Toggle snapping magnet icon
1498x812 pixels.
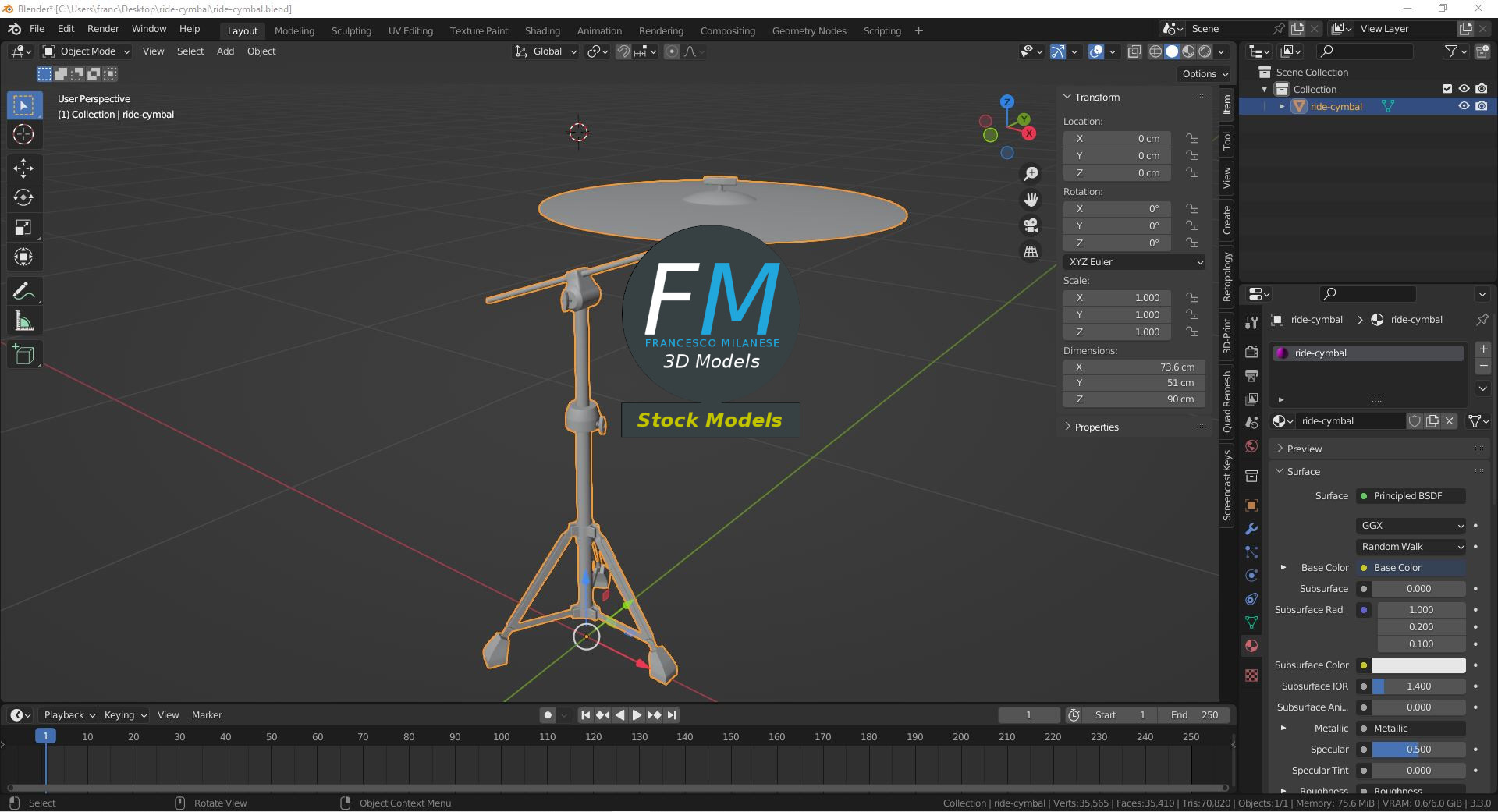623,51
